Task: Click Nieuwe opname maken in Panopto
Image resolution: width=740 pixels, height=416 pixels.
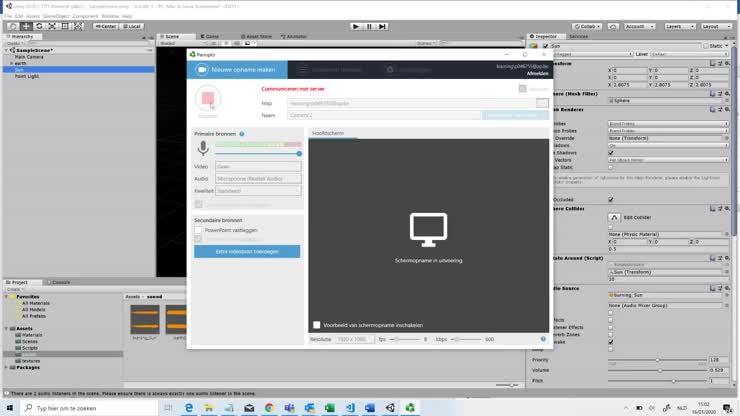Action: click(x=237, y=69)
